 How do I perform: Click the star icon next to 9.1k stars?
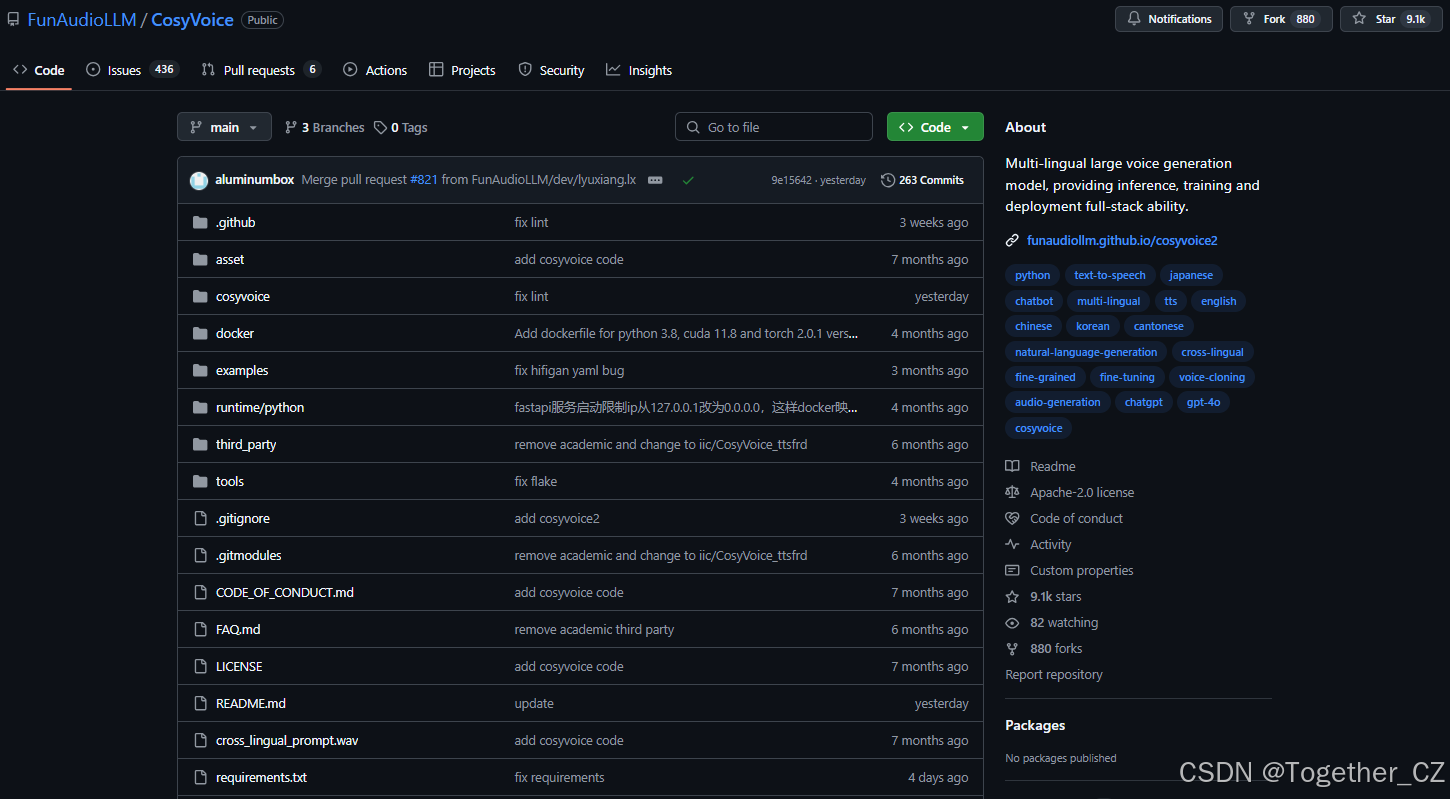click(x=1013, y=596)
